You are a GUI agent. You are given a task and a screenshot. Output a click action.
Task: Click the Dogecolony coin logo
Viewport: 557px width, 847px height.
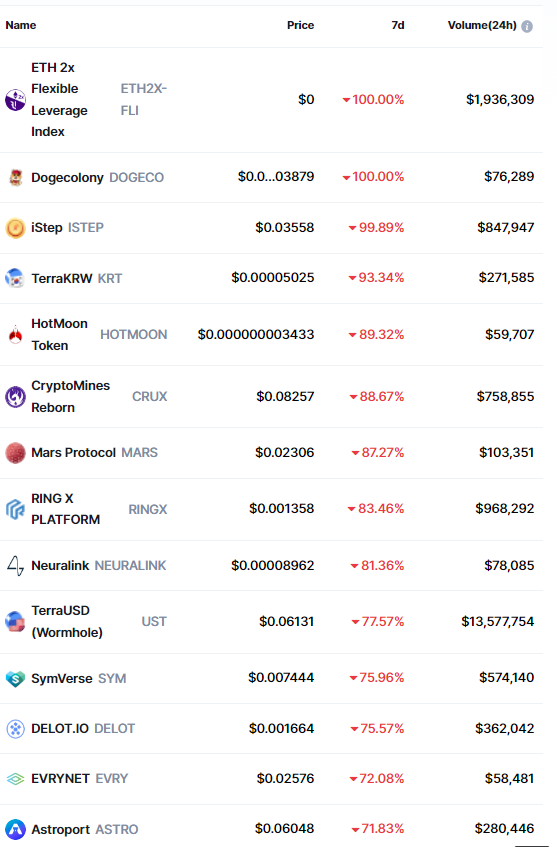click(x=15, y=177)
